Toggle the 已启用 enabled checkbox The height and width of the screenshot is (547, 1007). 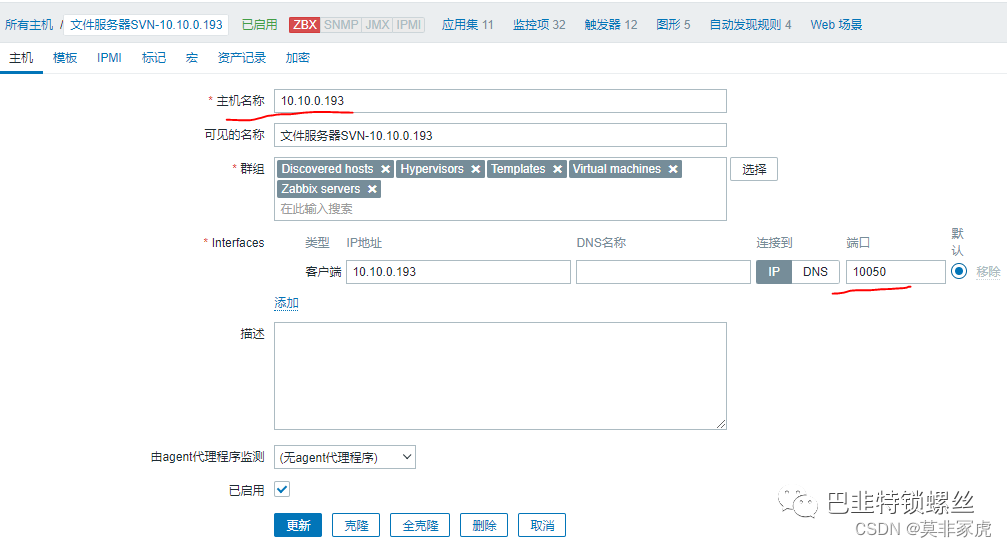[x=282, y=489]
